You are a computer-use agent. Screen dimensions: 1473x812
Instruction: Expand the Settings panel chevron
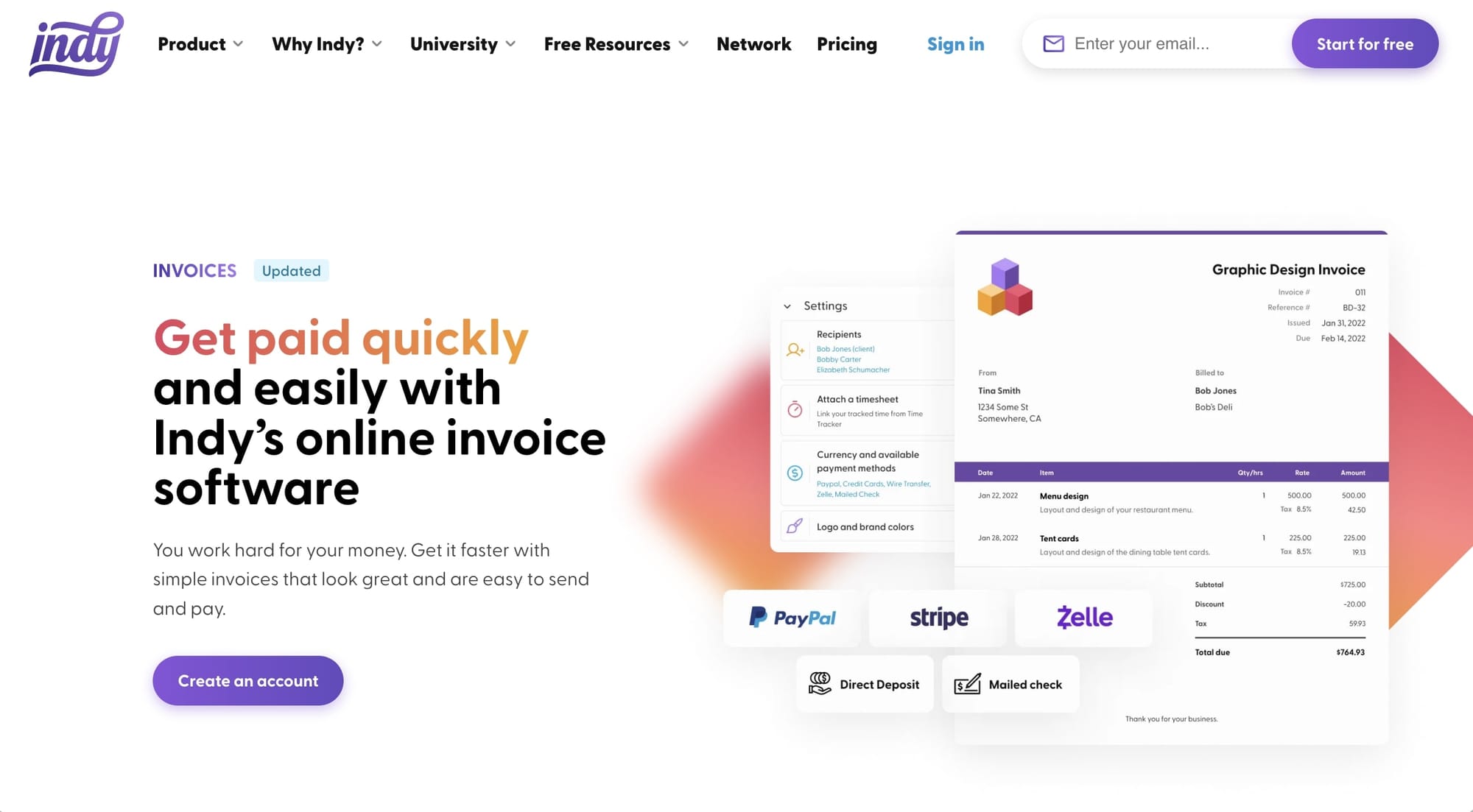pyautogui.click(x=789, y=306)
